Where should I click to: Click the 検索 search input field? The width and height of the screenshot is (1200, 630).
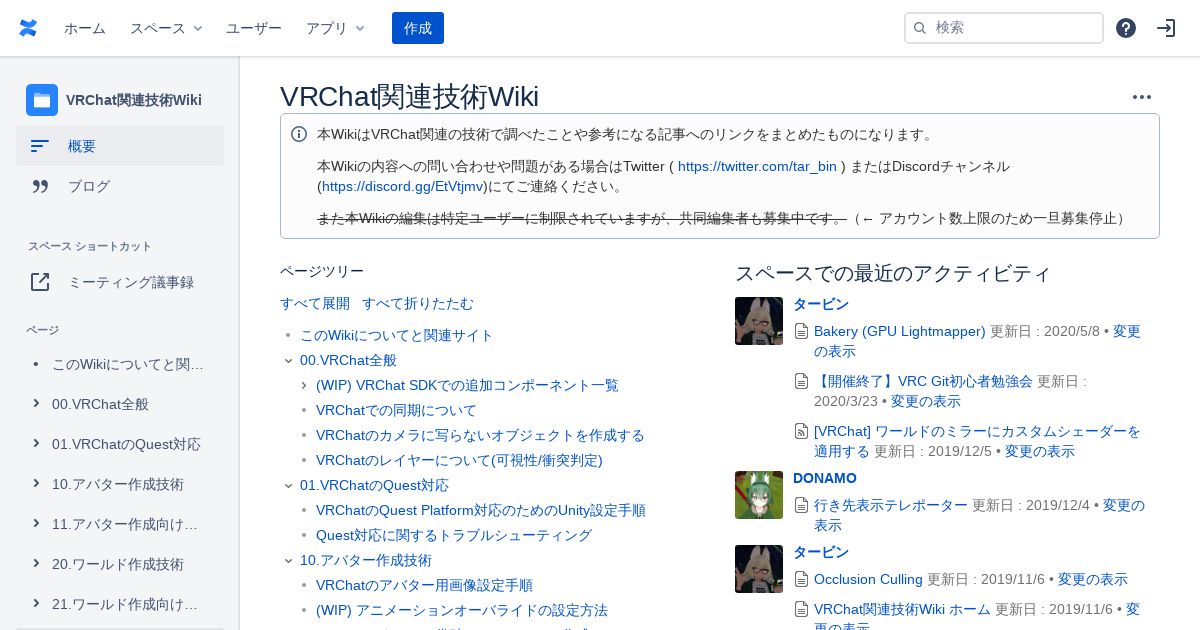point(1004,28)
